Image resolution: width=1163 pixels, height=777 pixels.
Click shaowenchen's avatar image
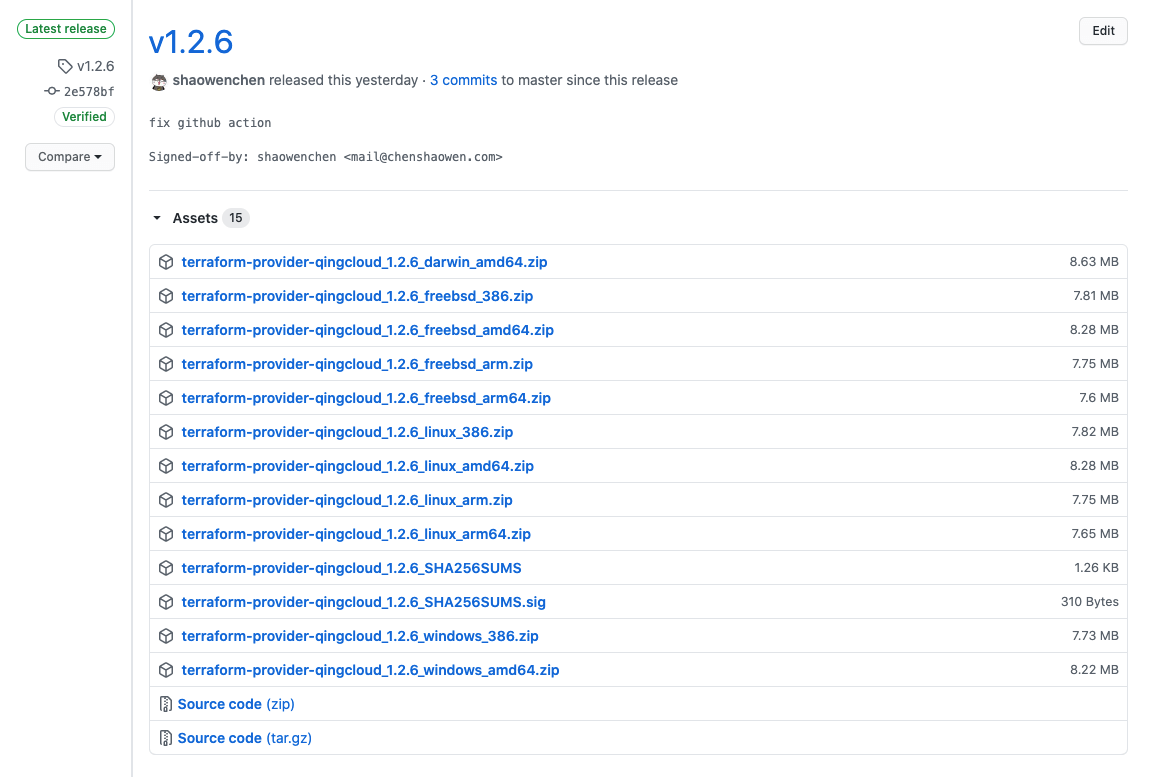point(159,82)
